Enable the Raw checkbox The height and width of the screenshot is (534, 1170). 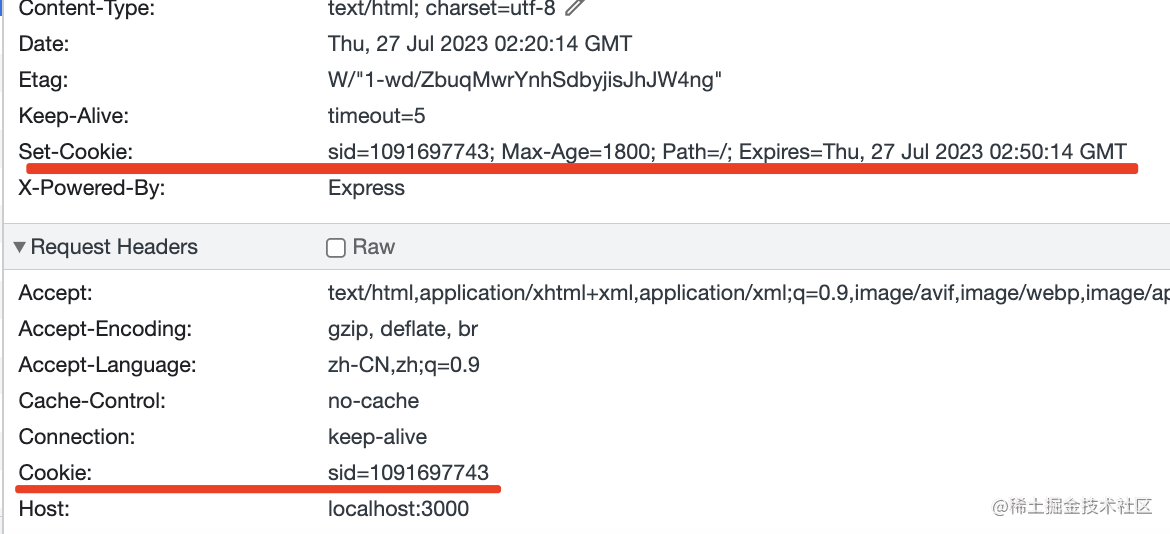(x=336, y=248)
